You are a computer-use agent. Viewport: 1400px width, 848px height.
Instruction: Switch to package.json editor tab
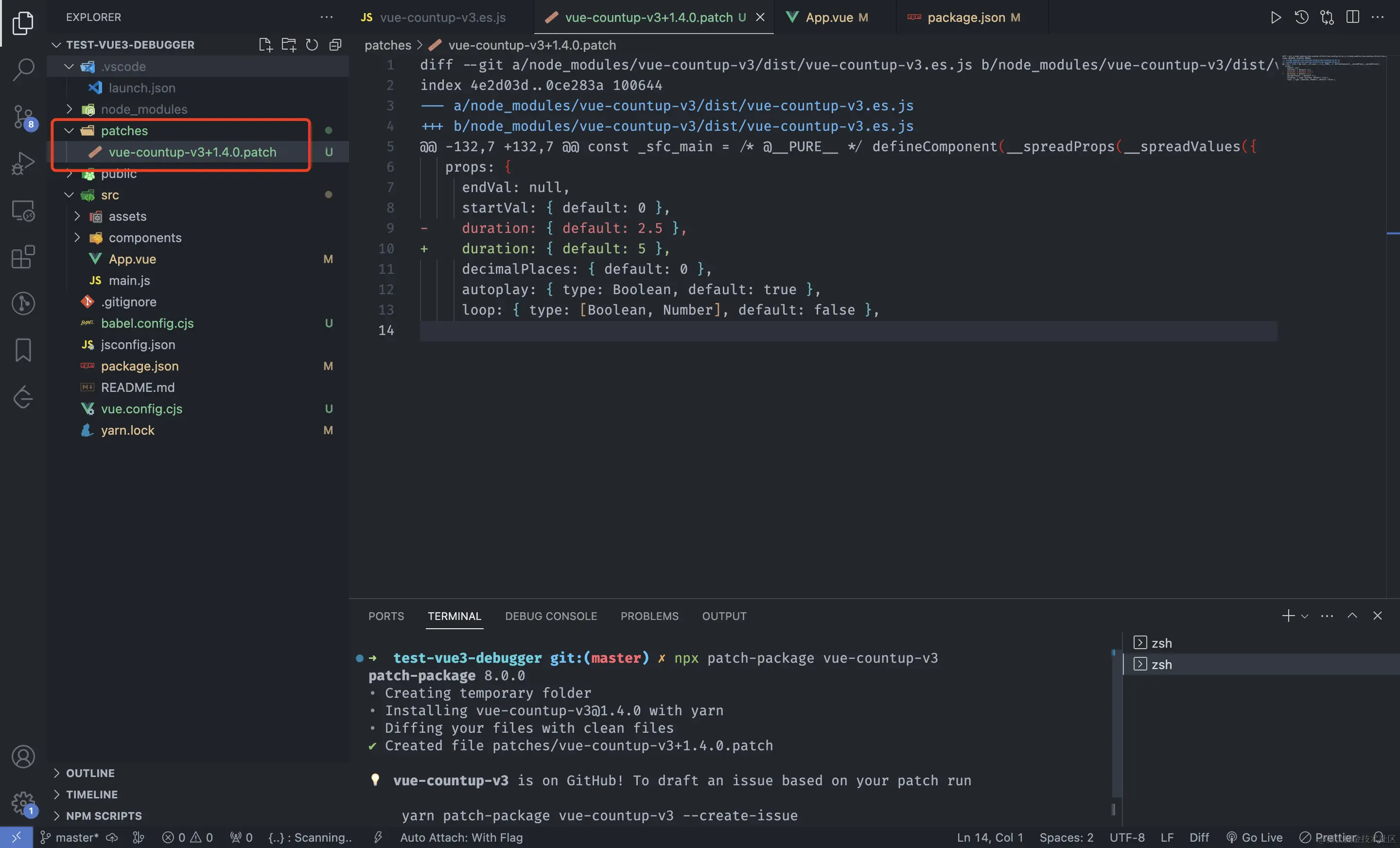coord(972,17)
